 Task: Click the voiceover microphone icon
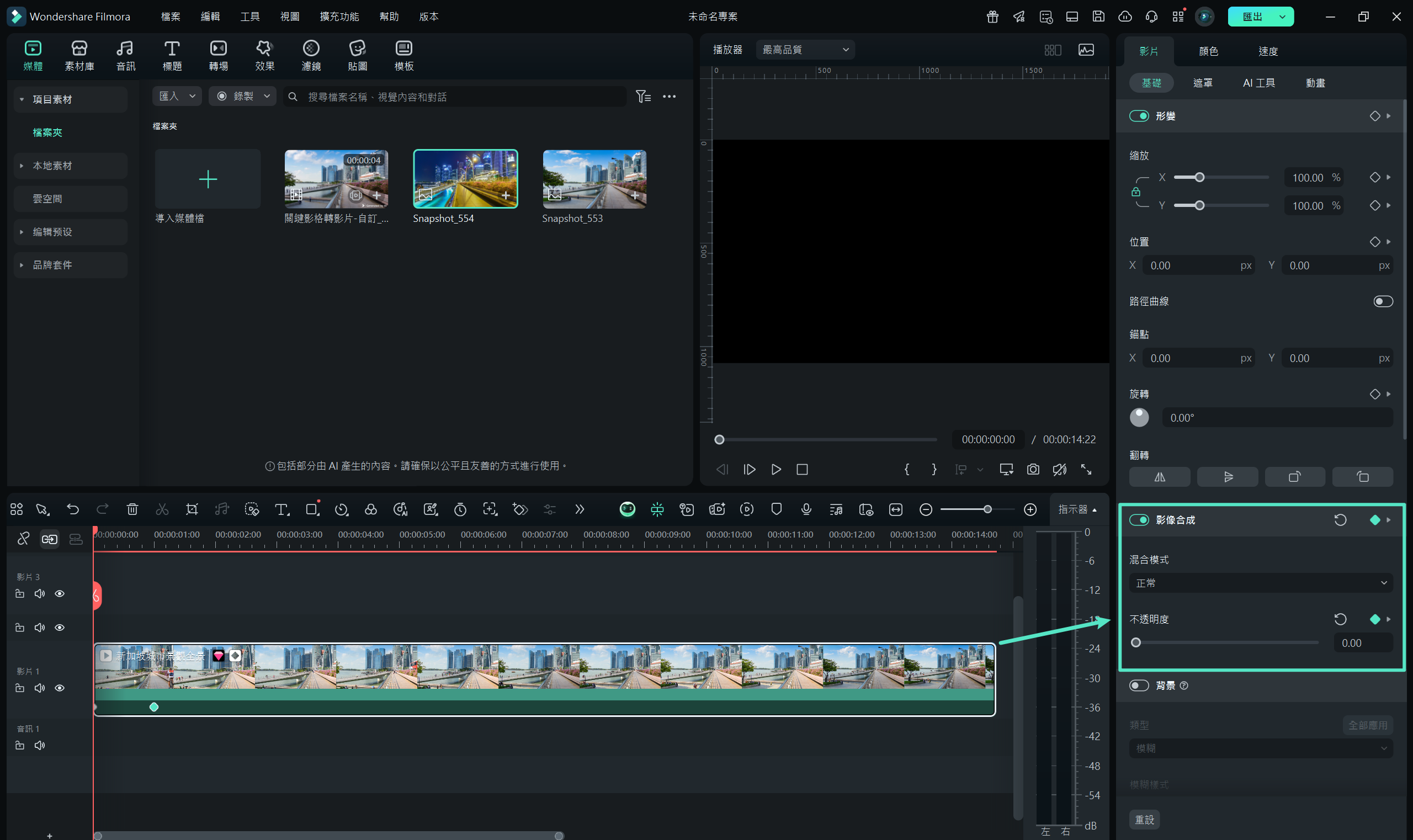(806, 509)
